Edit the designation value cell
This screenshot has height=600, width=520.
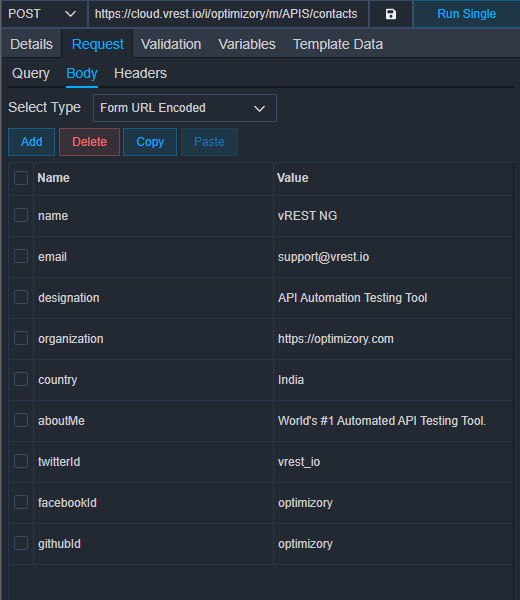point(393,298)
